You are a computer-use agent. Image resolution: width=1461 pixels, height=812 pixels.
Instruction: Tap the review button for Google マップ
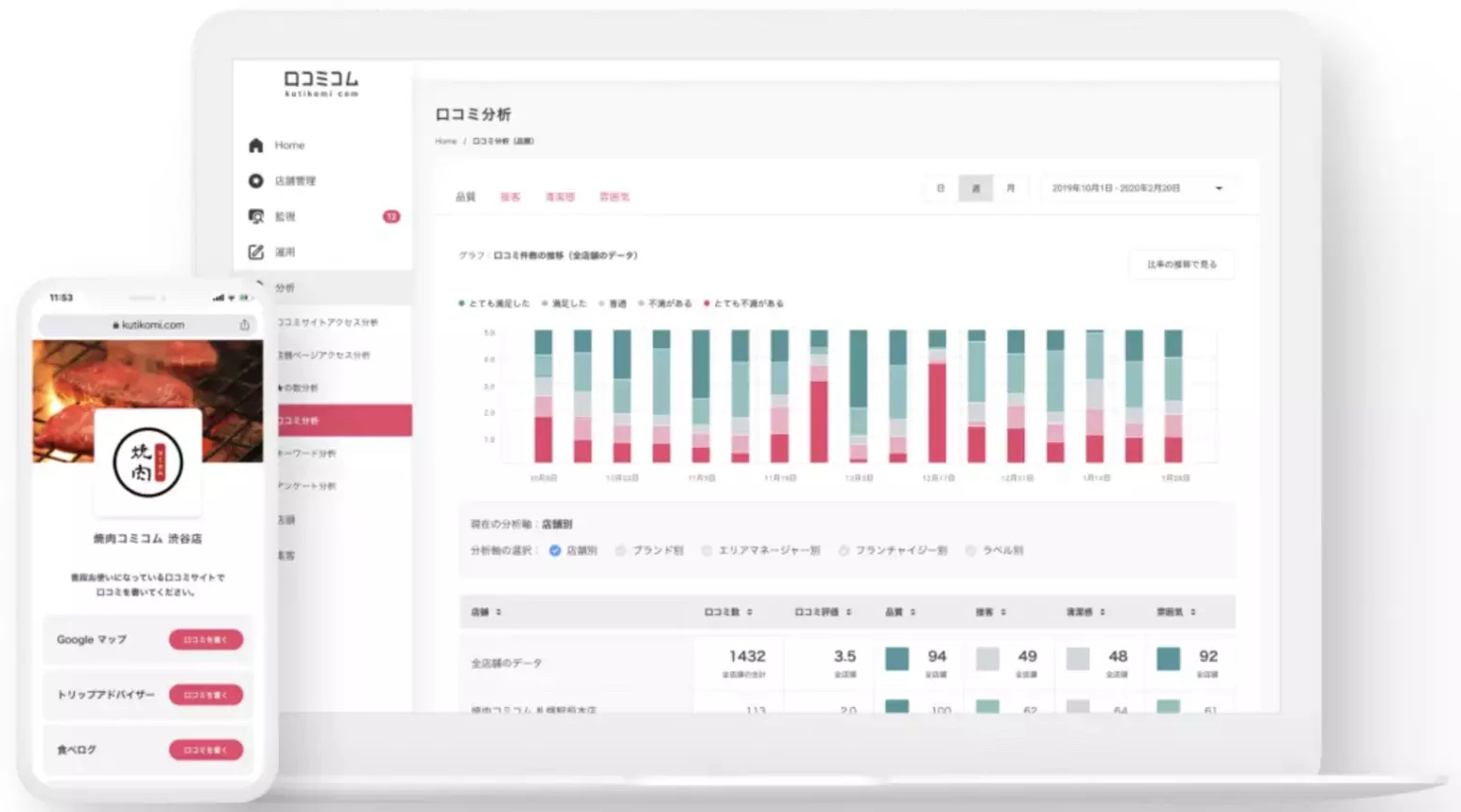click(x=206, y=640)
